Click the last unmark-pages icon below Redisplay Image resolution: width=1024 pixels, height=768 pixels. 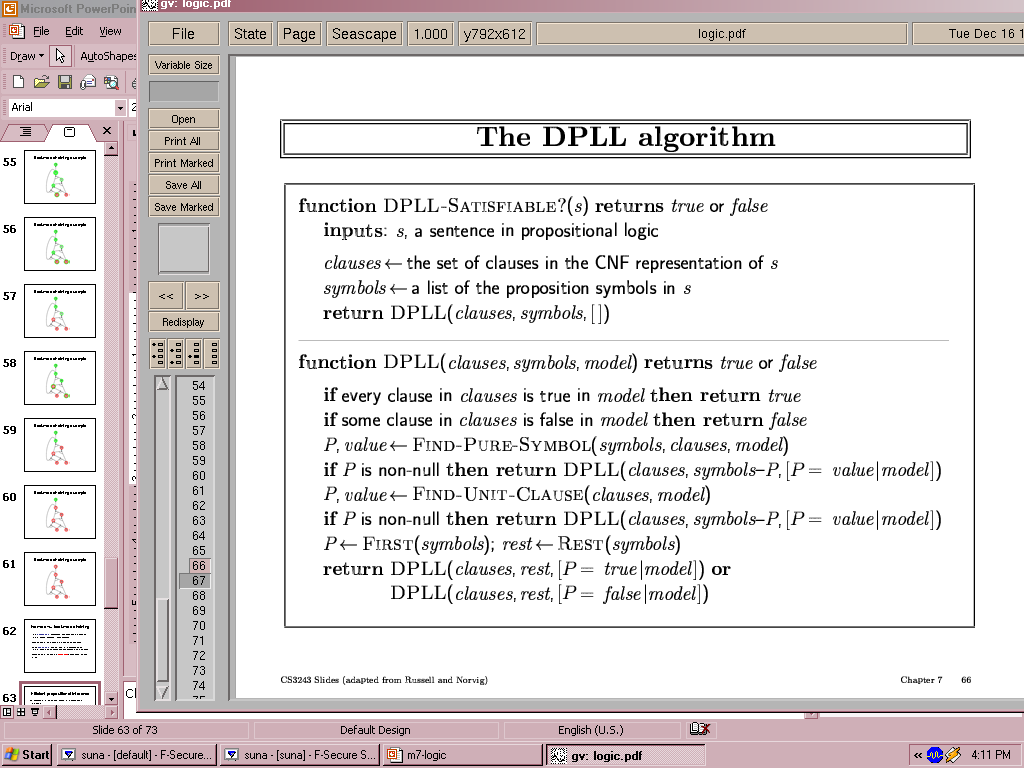(211, 353)
